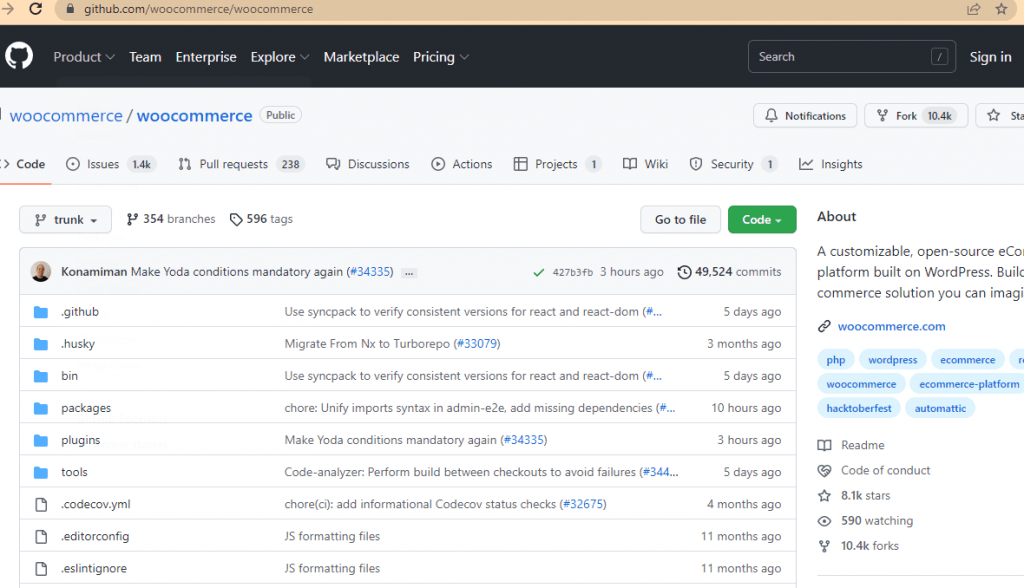Click the hacktoberfest topic tag
This screenshot has height=588, width=1024.
(x=859, y=408)
